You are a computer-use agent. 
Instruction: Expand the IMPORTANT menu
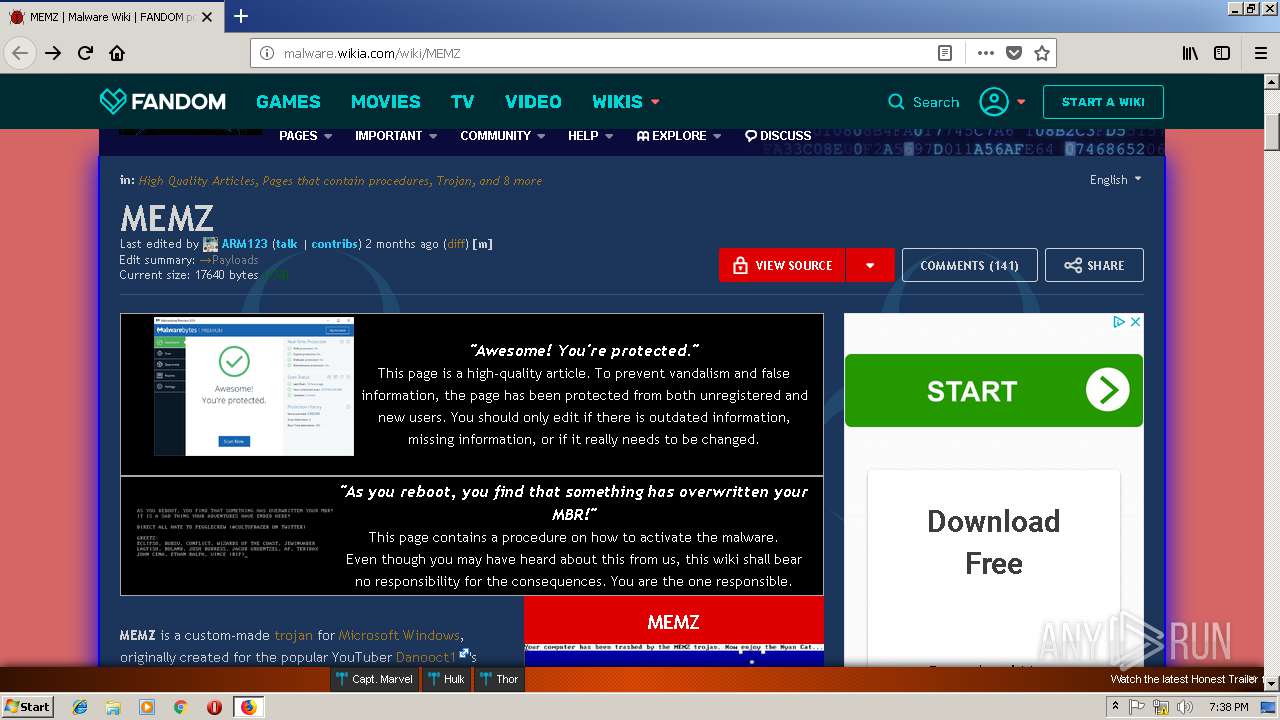[396, 136]
